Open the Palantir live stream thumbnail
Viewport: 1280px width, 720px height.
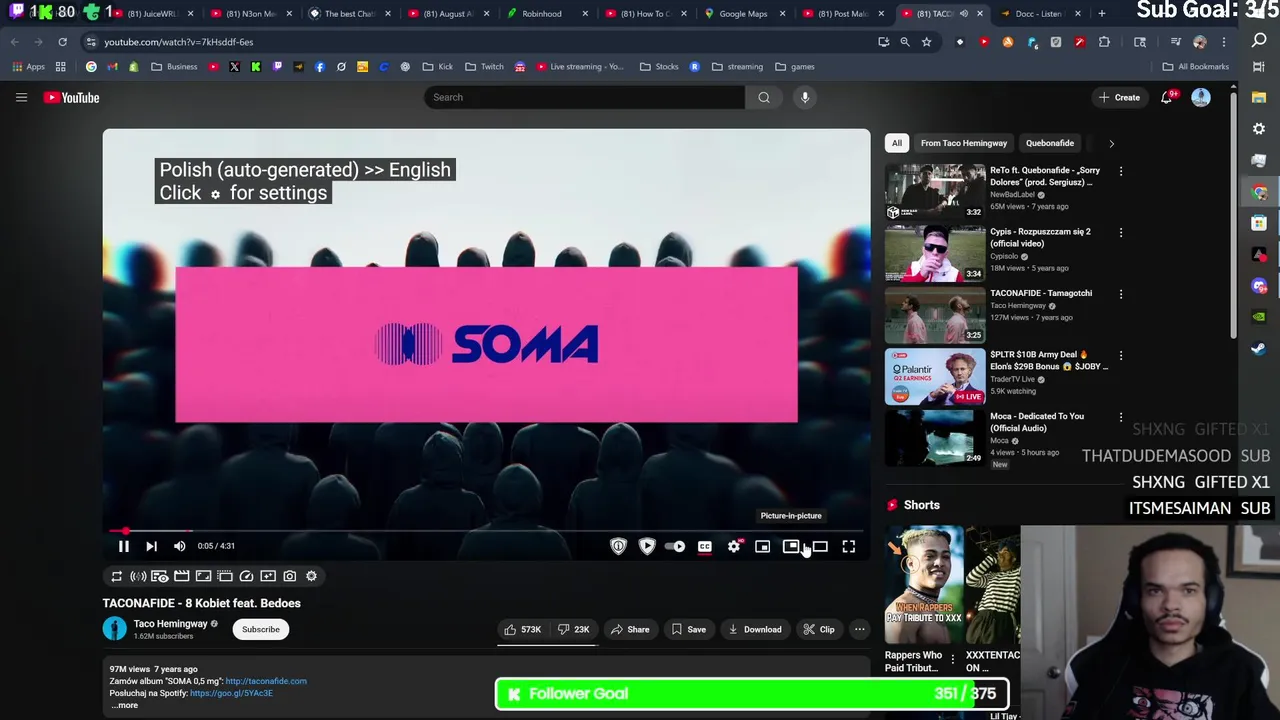coord(935,376)
